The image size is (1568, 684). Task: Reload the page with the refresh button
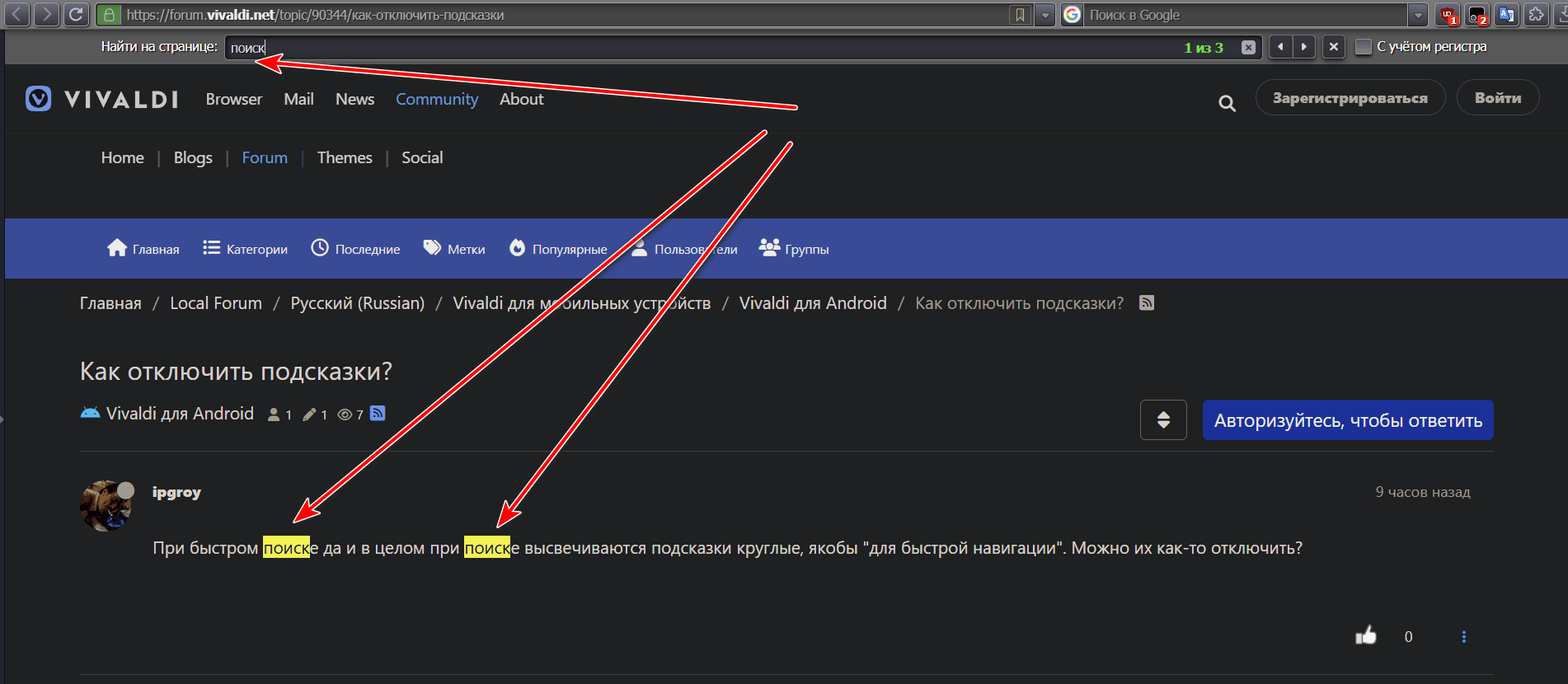pyautogui.click(x=76, y=14)
